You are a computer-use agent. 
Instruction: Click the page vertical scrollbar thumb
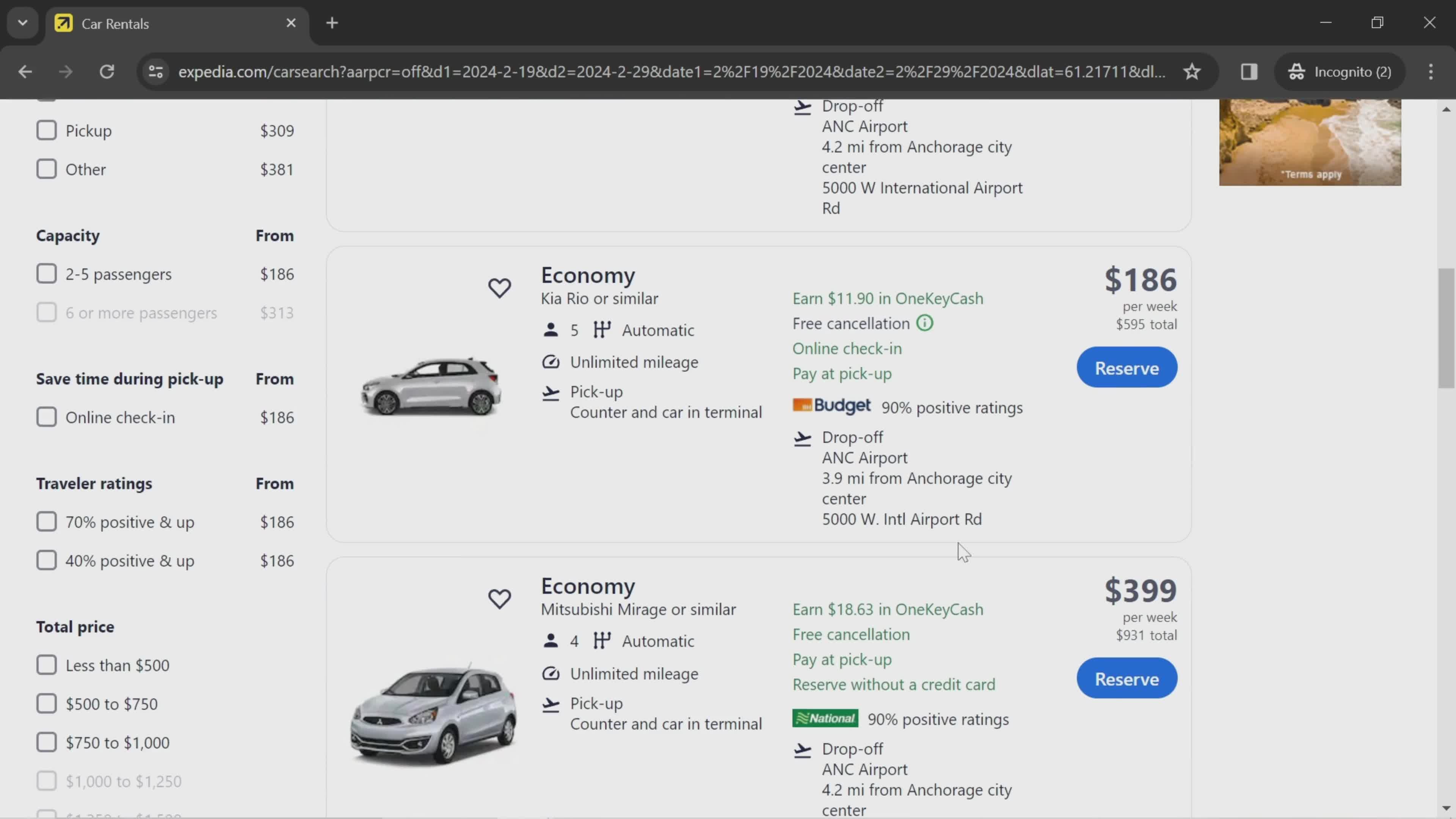click(x=1446, y=329)
